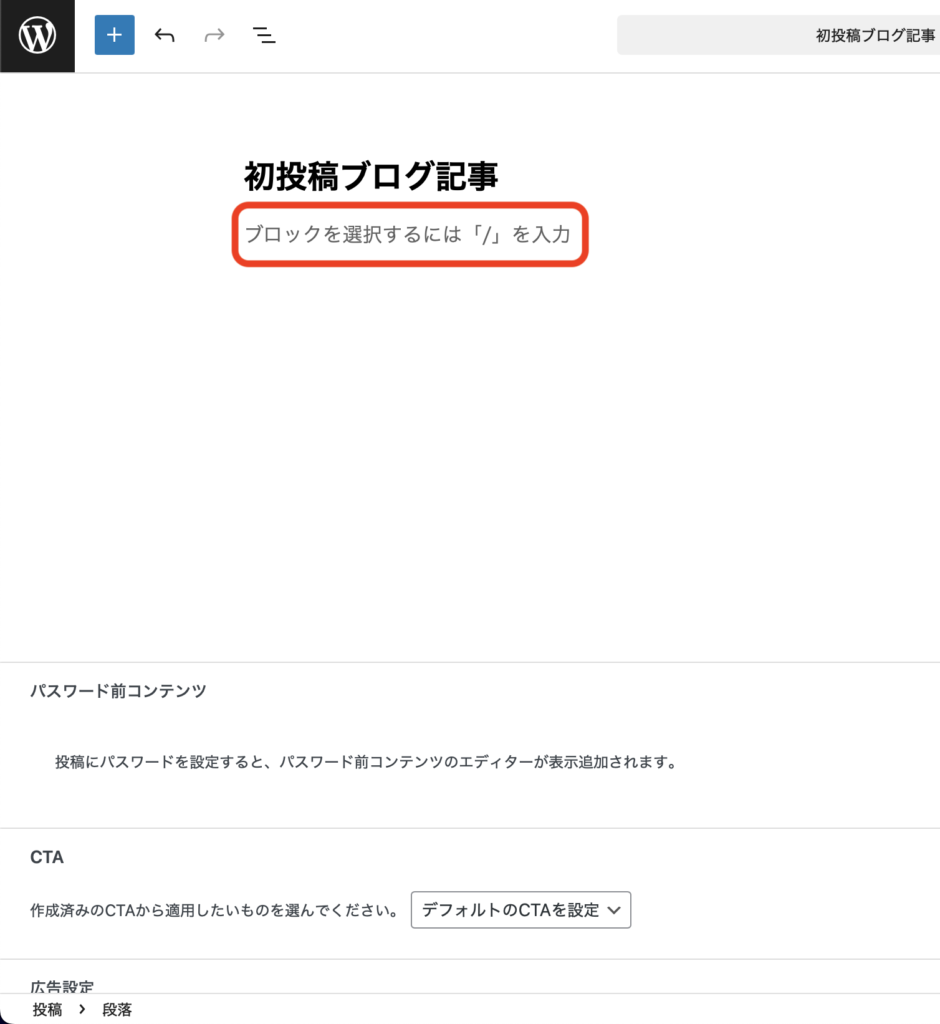The width and height of the screenshot is (940, 1024).
Task: Click the post title 初投稿ブログ記事 heading
Action: (371, 177)
